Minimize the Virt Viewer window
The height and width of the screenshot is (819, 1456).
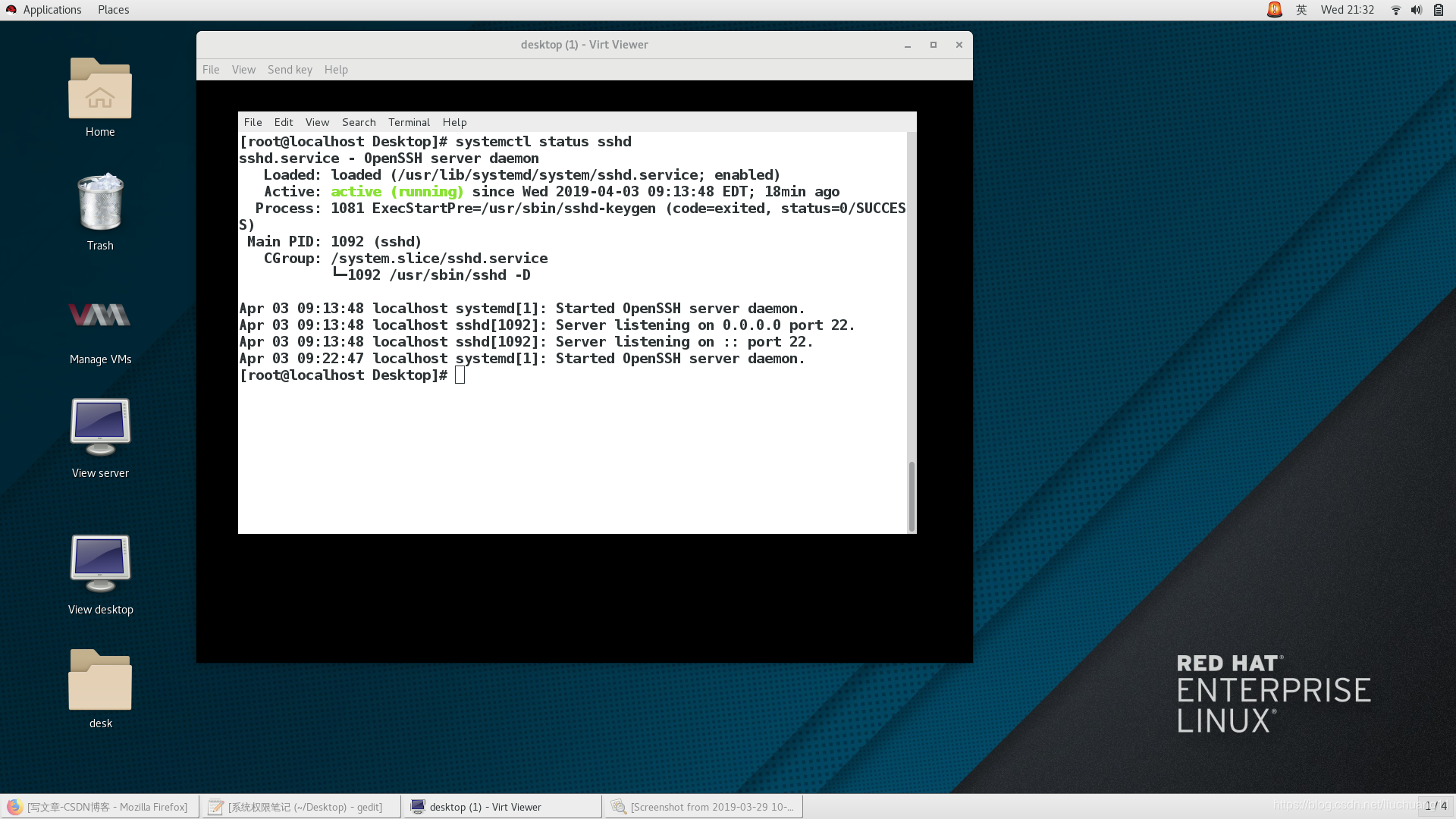(907, 45)
